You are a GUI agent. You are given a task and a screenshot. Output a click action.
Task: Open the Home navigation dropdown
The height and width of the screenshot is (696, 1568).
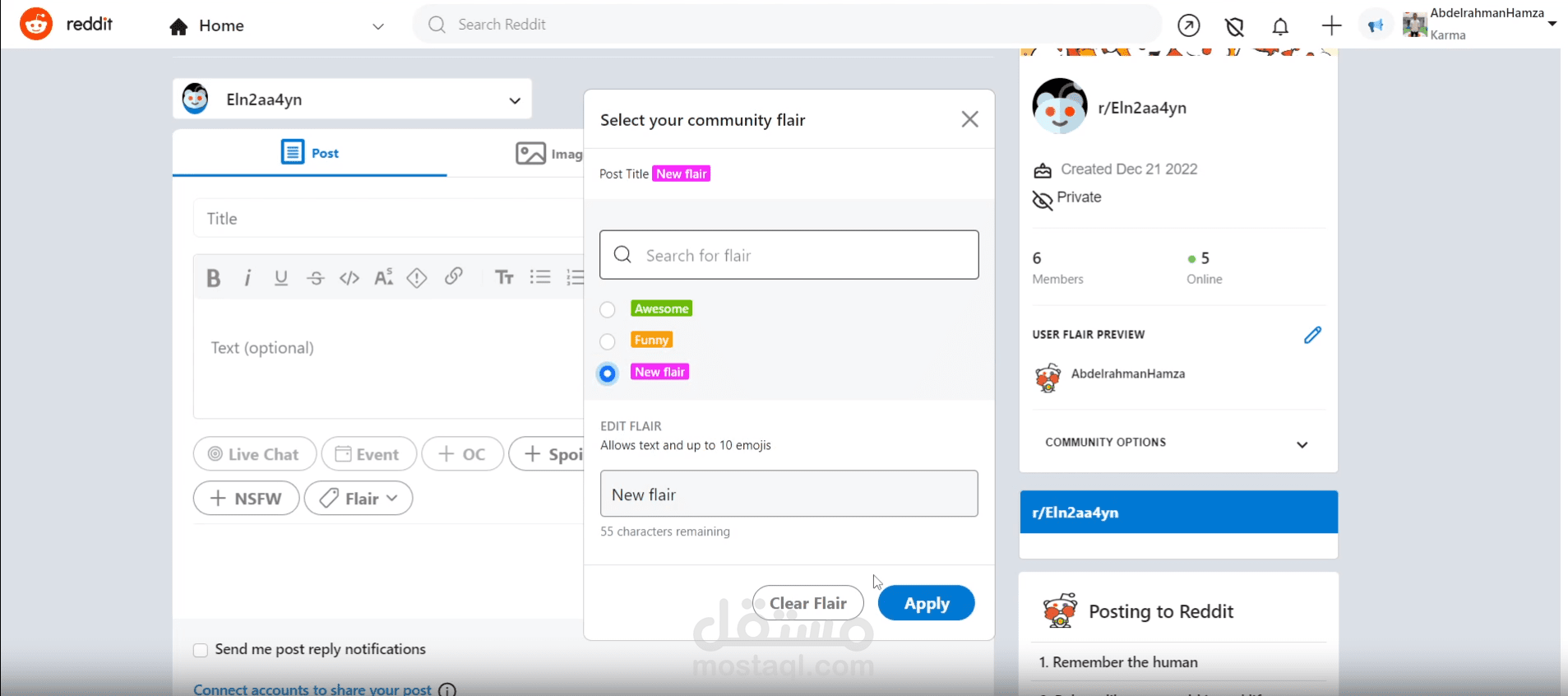coord(378,26)
